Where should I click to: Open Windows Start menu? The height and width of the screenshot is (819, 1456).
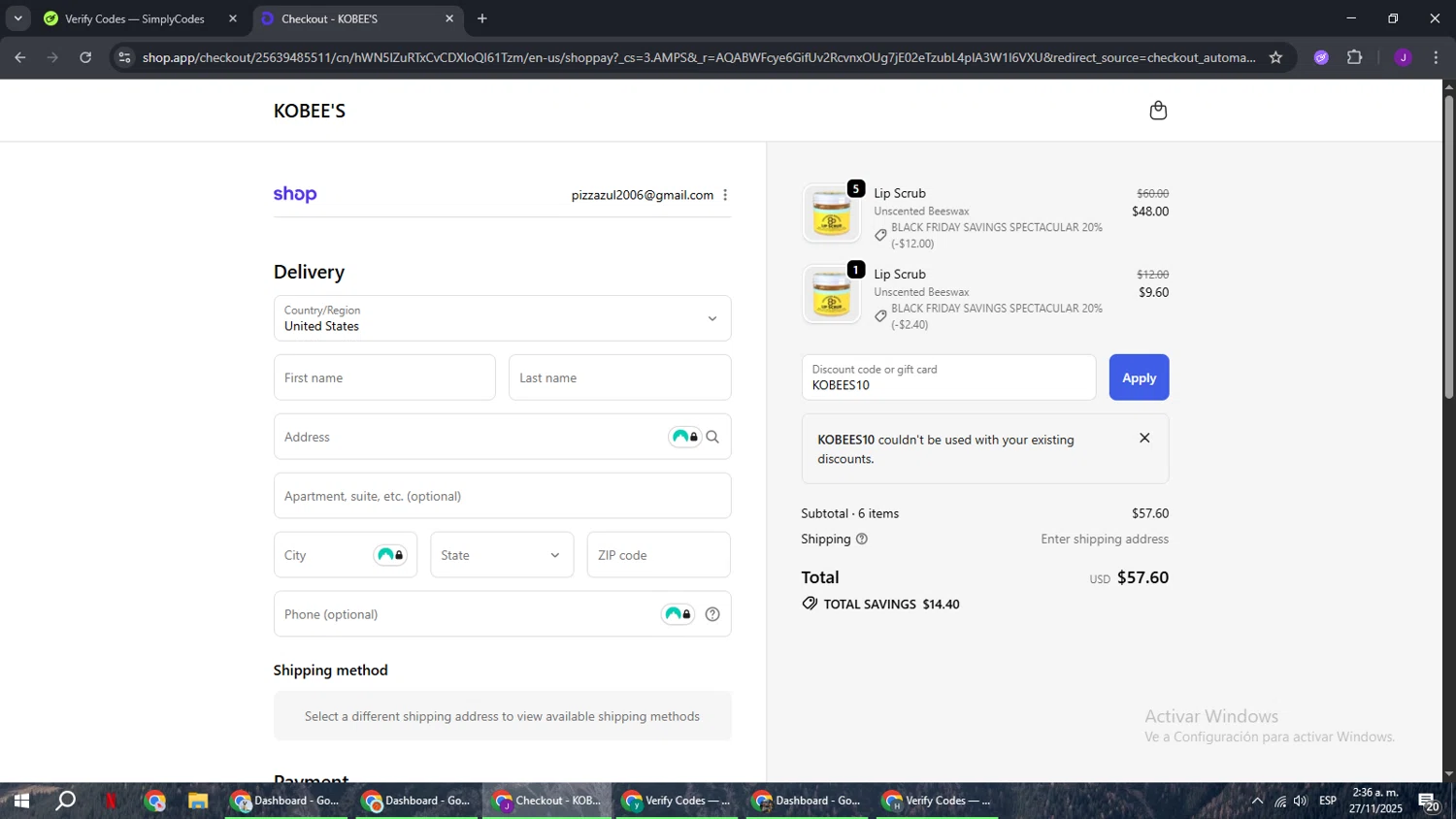click(21, 801)
